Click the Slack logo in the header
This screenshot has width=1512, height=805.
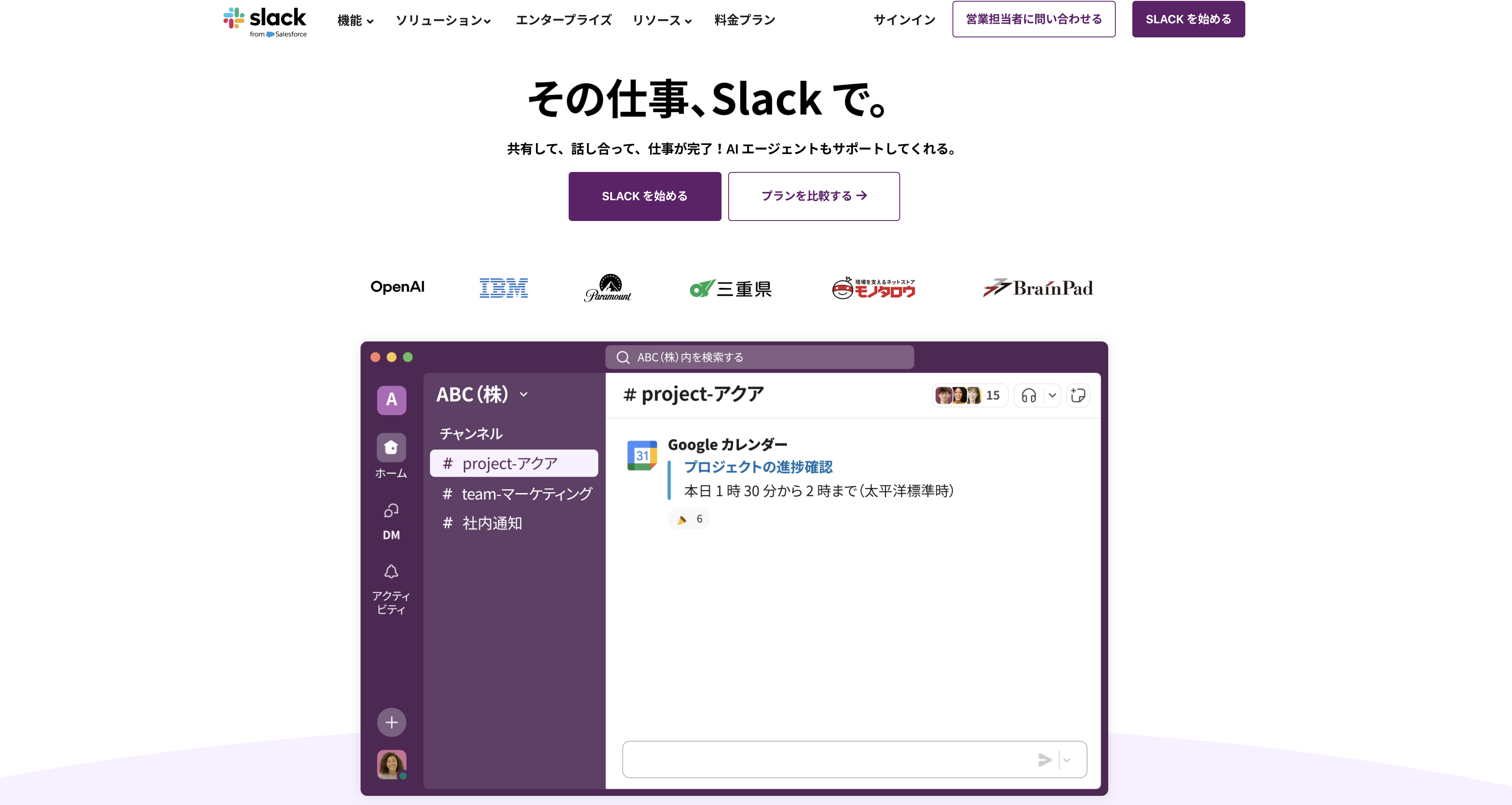[x=265, y=22]
